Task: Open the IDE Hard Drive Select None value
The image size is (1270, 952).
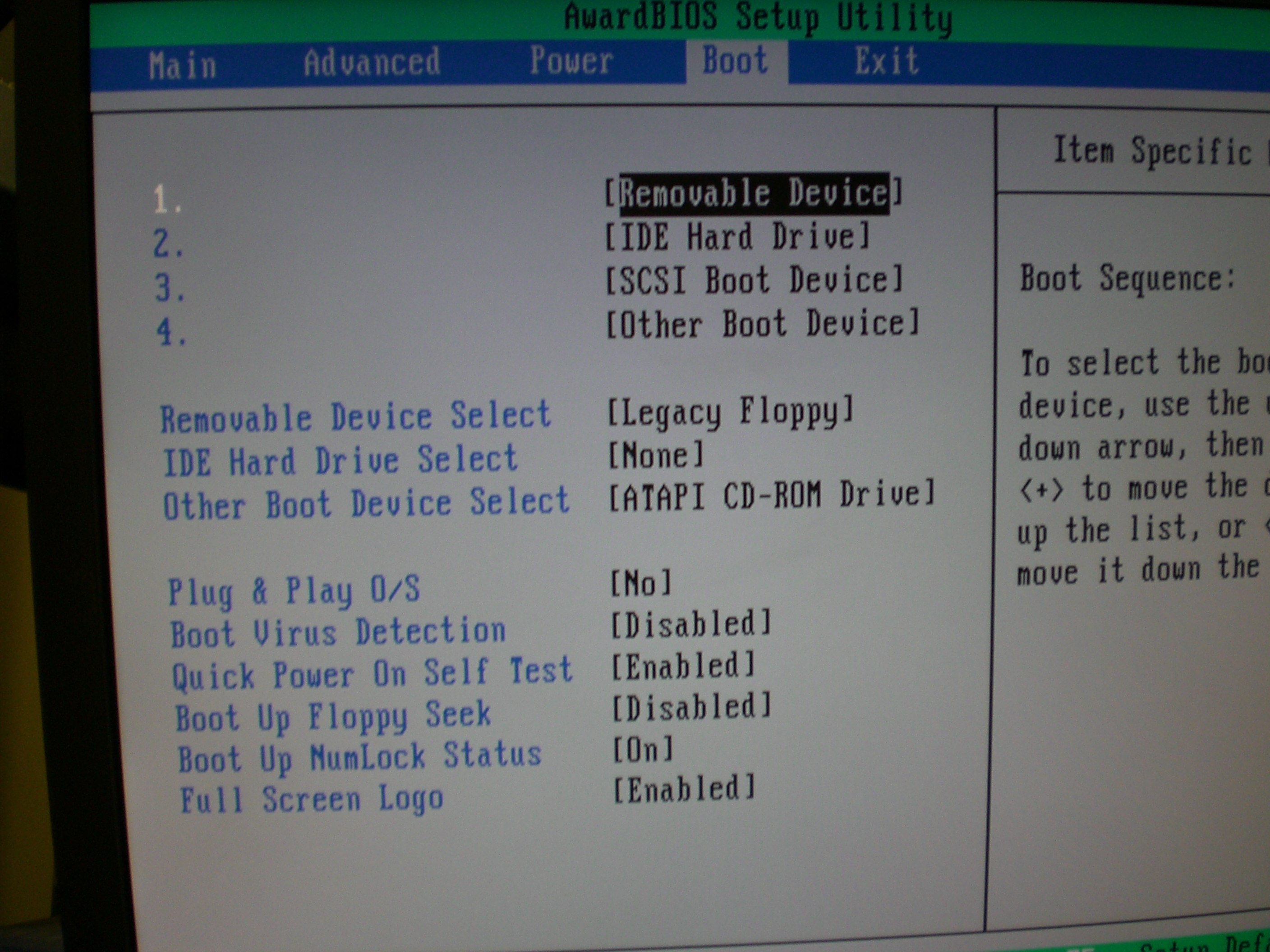Action: [656, 456]
